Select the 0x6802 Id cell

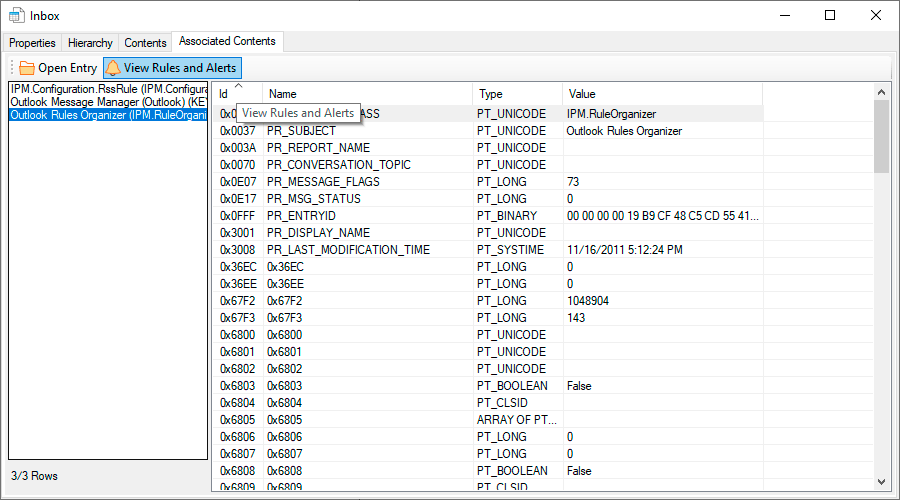click(238, 369)
